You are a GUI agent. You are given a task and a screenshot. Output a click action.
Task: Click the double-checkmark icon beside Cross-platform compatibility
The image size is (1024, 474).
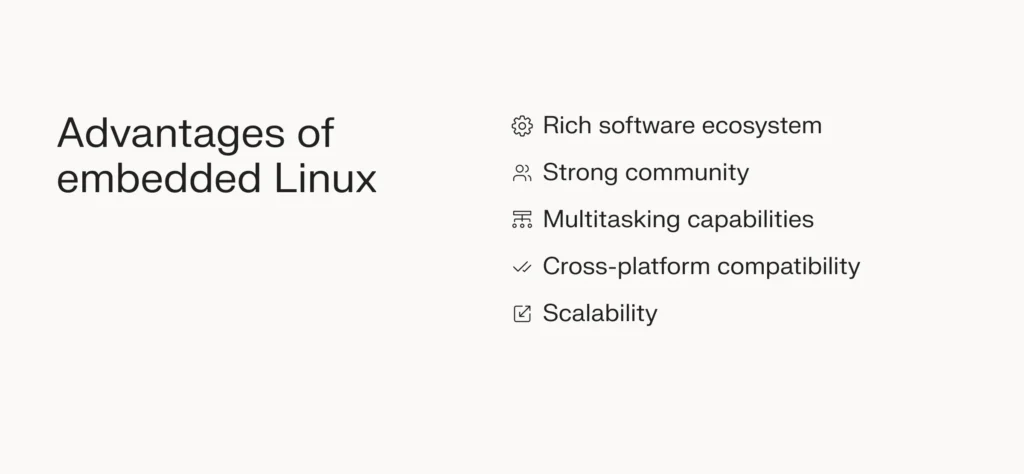click(x=522, y=267)
